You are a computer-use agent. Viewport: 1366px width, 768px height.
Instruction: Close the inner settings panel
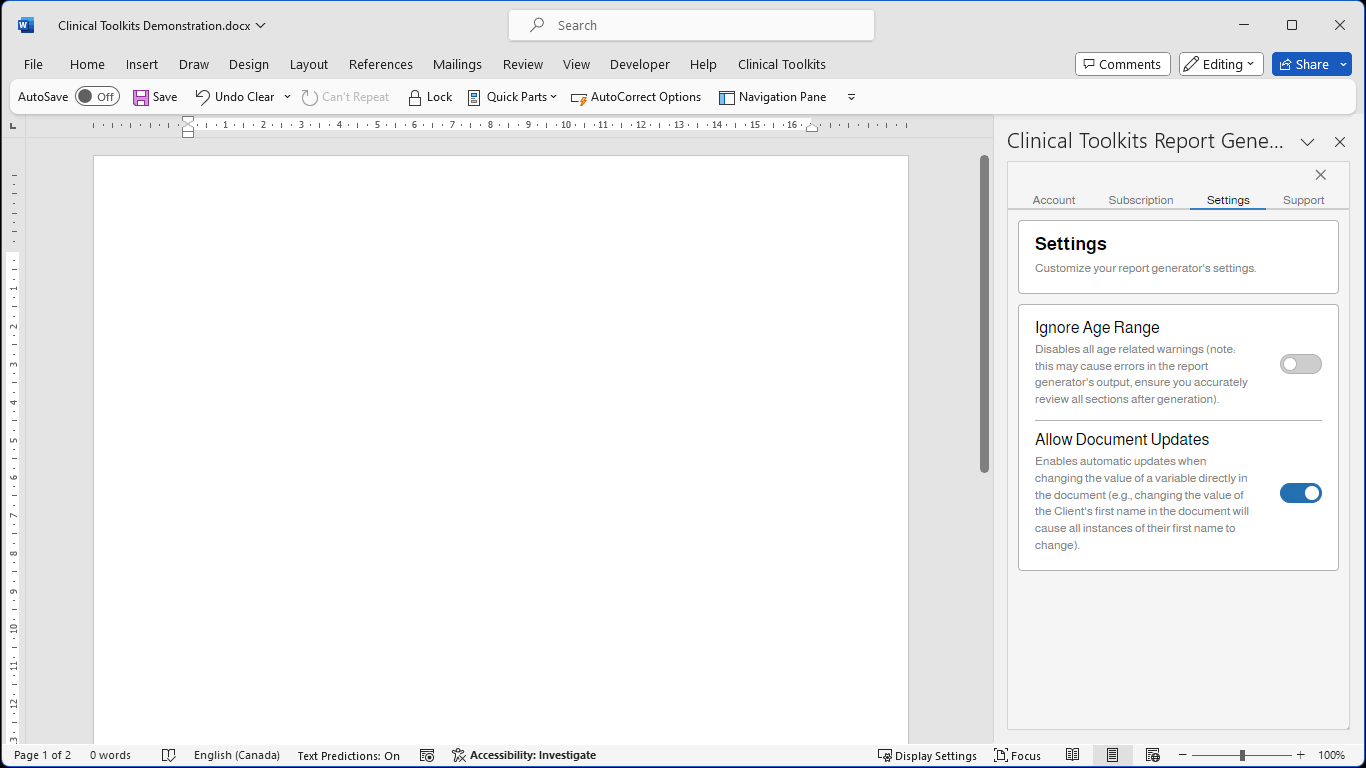pyautogui.click(x=1321, y=175)
